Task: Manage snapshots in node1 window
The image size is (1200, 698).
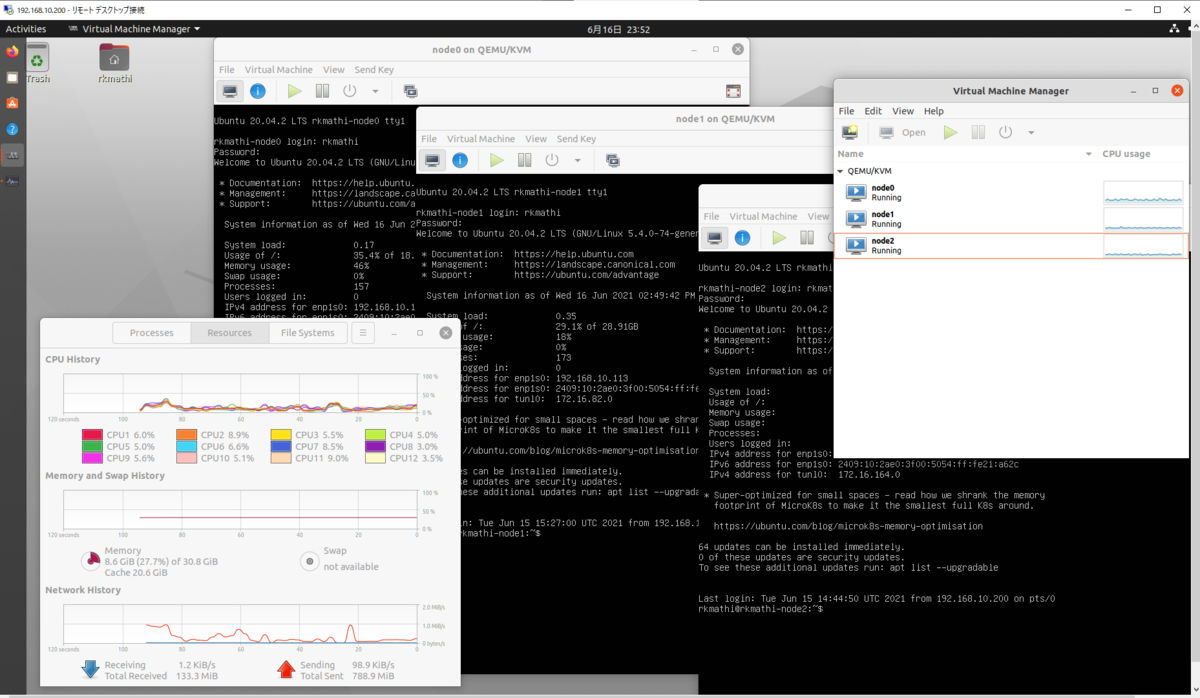Action: [x=612, y=160]
